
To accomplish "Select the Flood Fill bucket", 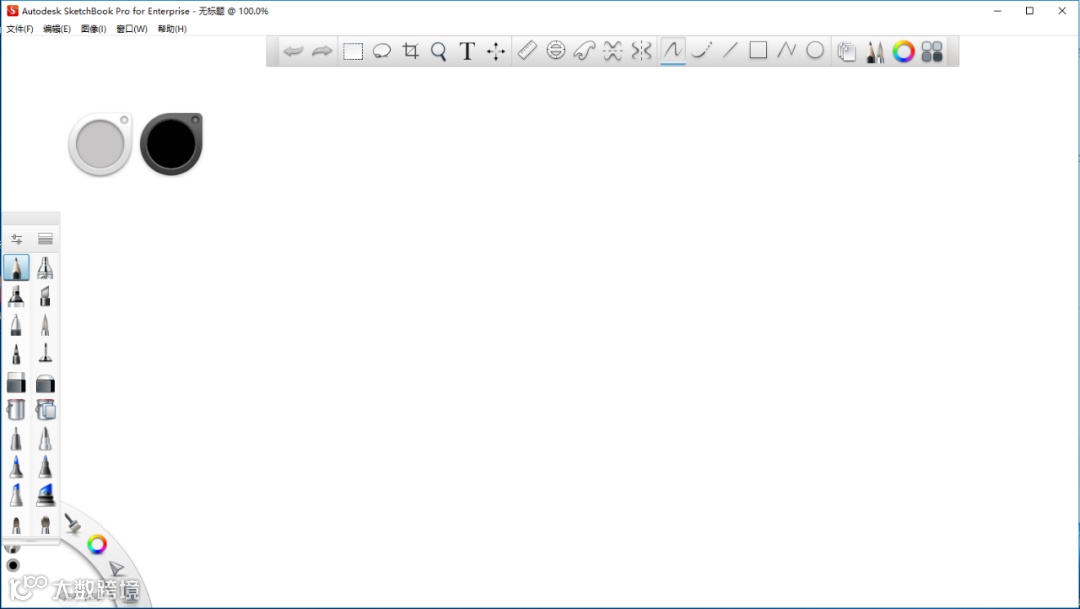I will (16, 410).
